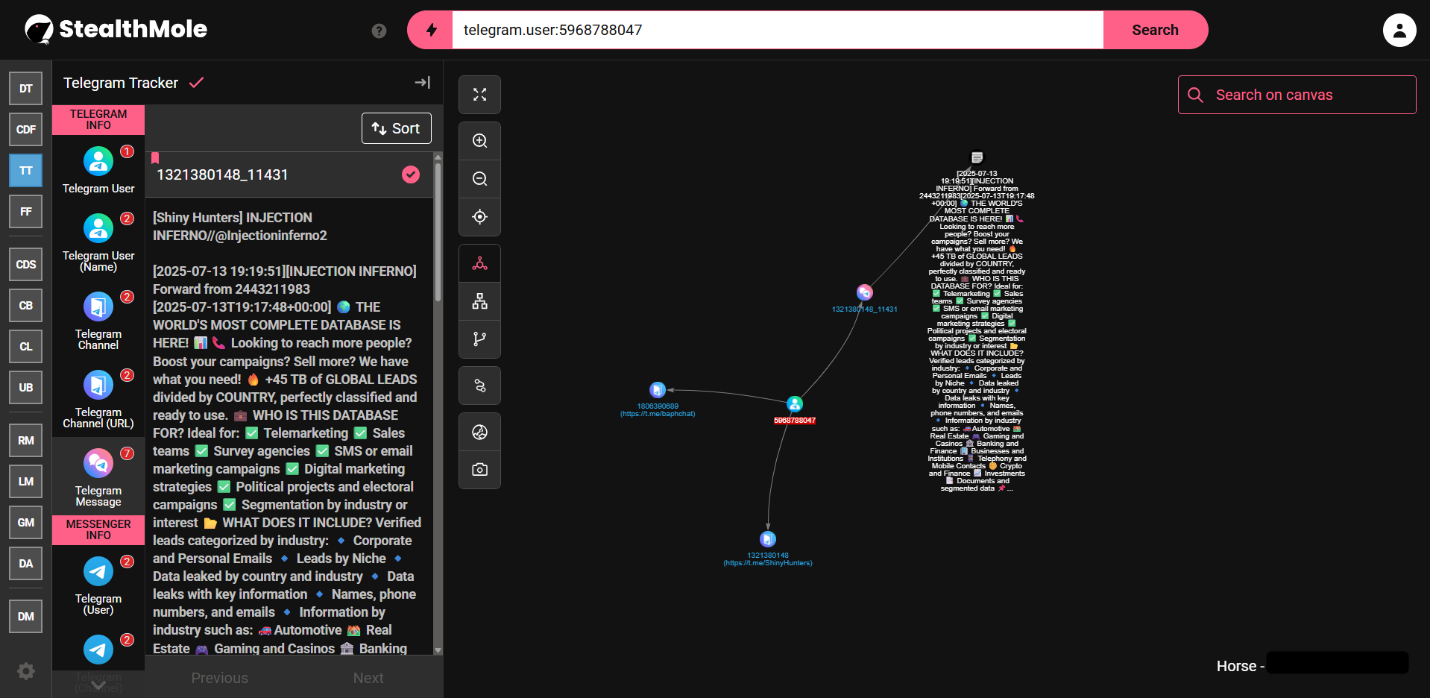
Task: Select the 1321380148 ShinyHunters channel node
Action: point(768,539)
